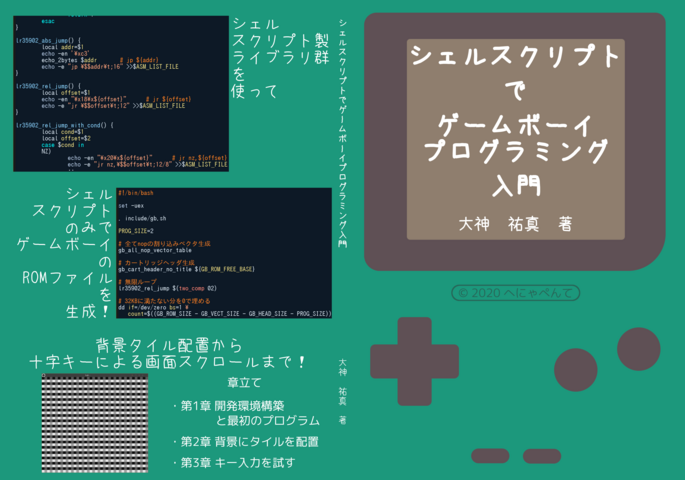
Task: Click the upper-right round A button
Action: tap(638, 349)
